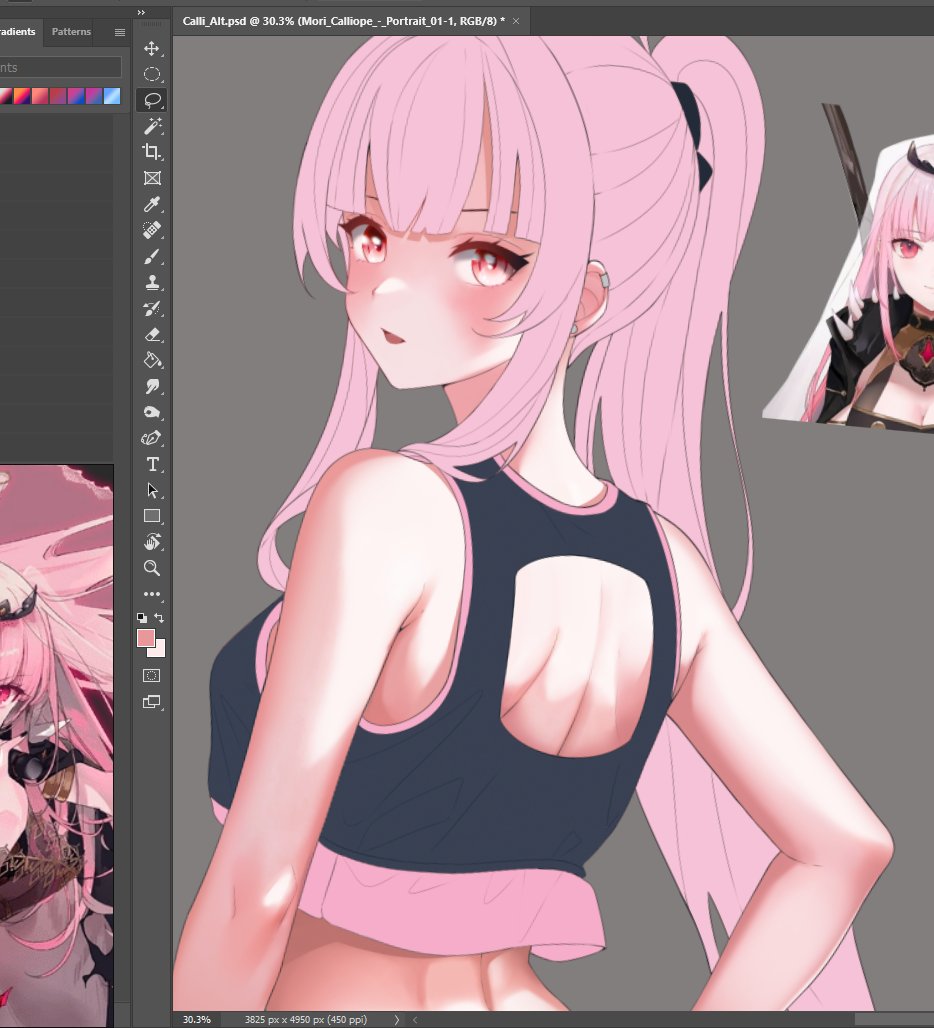Open the pink foreground color picker
934x1028 pixels.
coord(146,638)
